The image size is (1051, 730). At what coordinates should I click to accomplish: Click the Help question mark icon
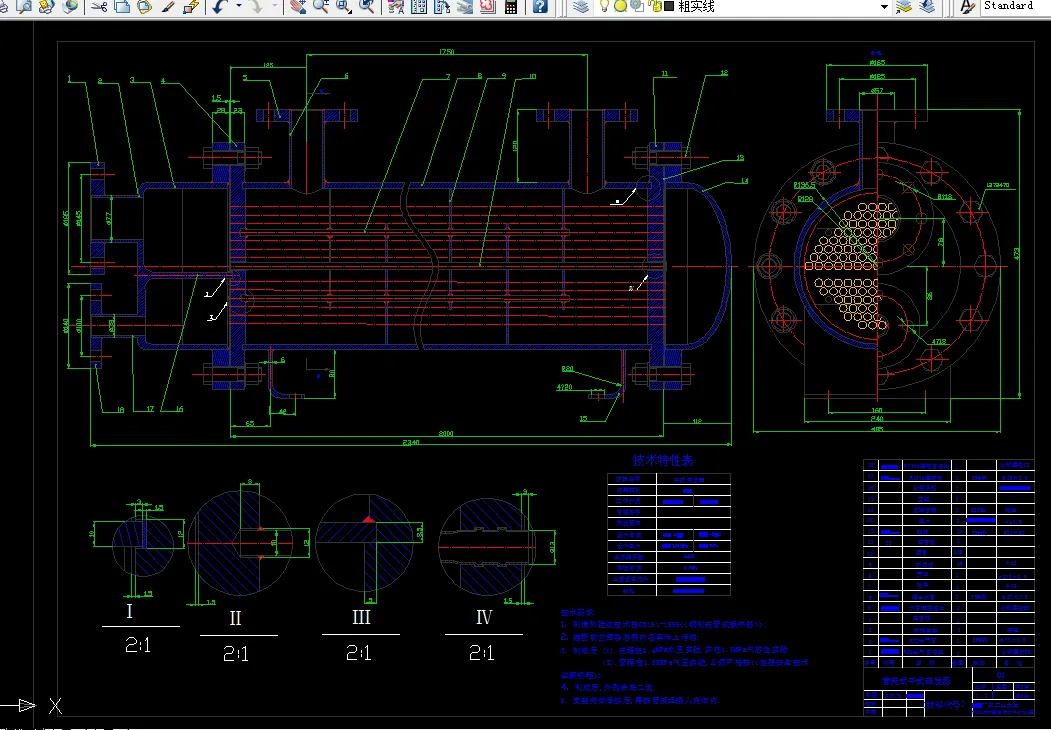[x=540, y=7]
